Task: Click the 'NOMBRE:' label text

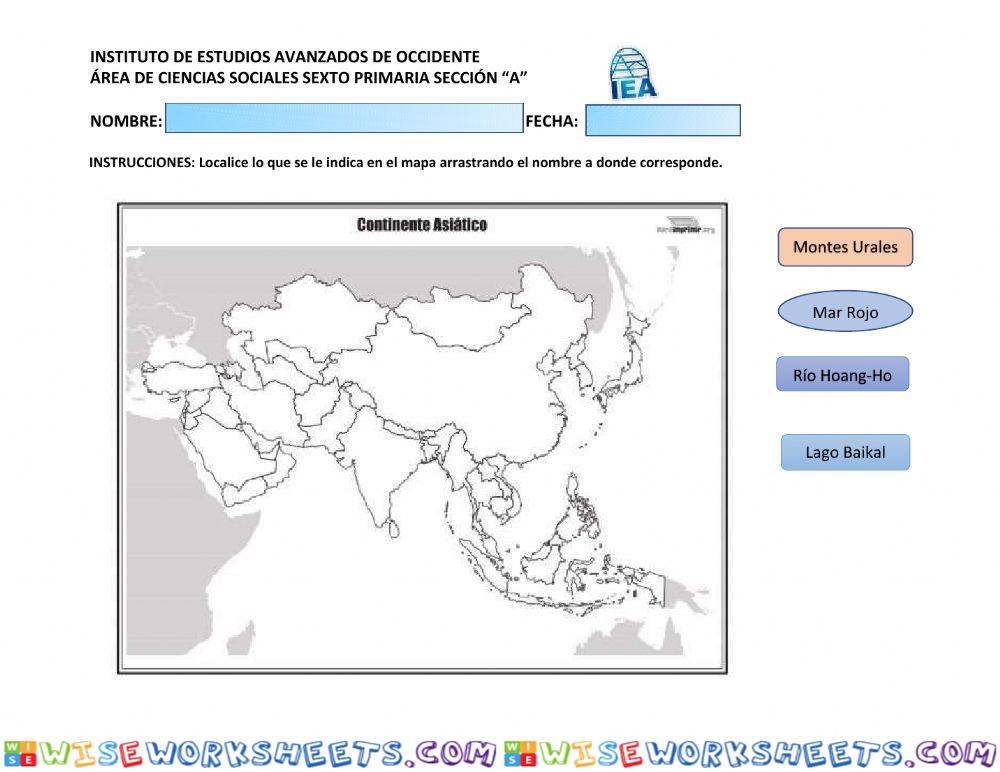Action: click(x=126, y=121)
